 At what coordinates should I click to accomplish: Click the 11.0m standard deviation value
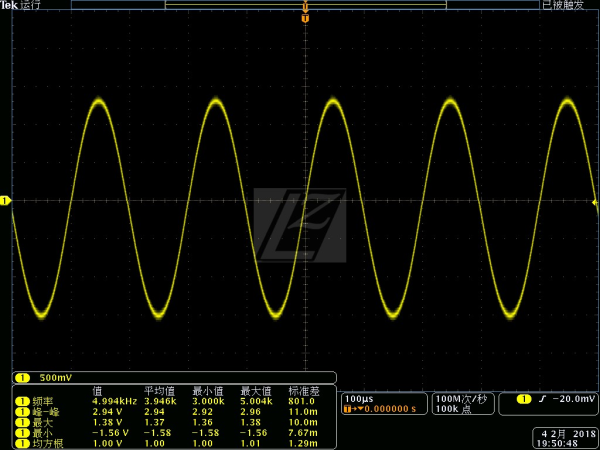tap(303, 412)
